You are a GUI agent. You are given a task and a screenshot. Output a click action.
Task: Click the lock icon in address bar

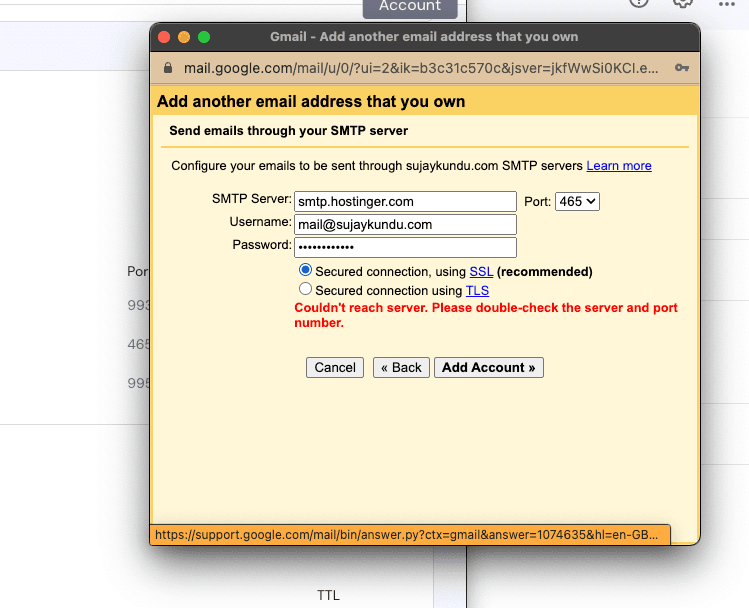click(x=168, y=68)
